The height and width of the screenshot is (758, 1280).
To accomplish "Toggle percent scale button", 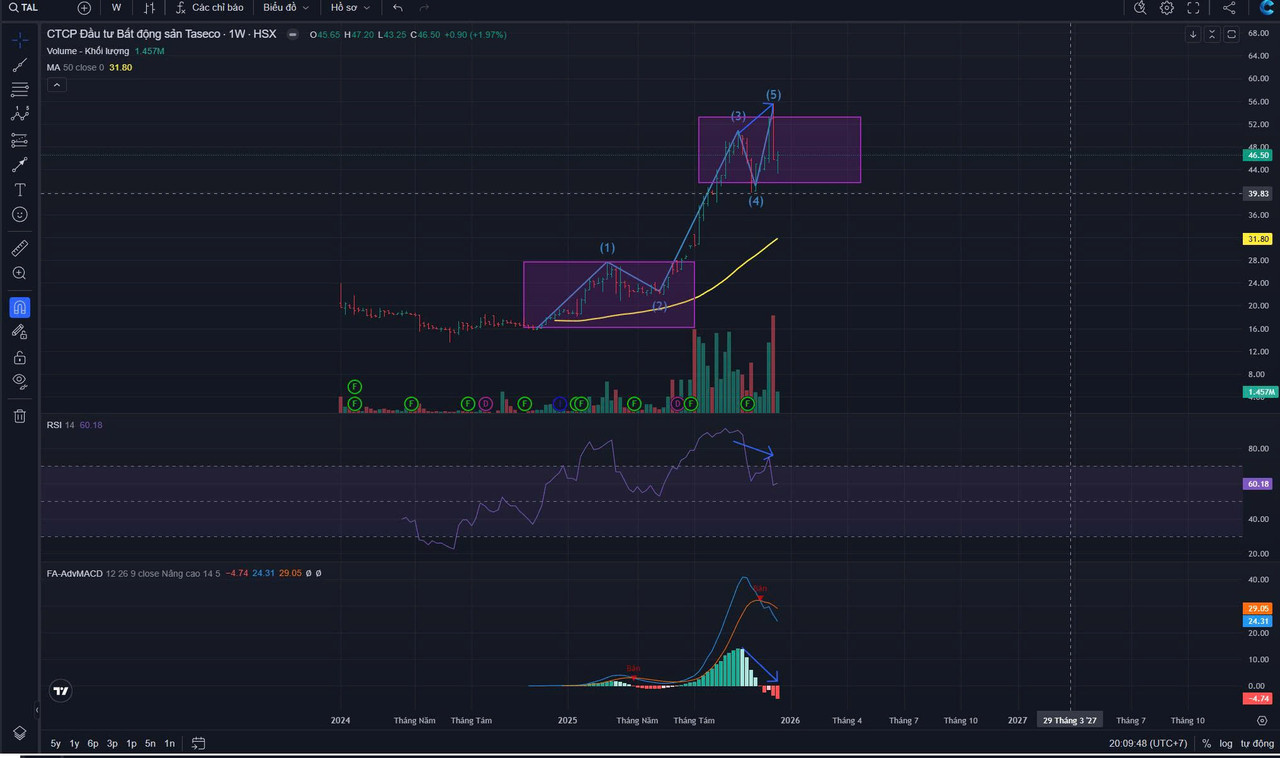I will tap(1206, 743).
